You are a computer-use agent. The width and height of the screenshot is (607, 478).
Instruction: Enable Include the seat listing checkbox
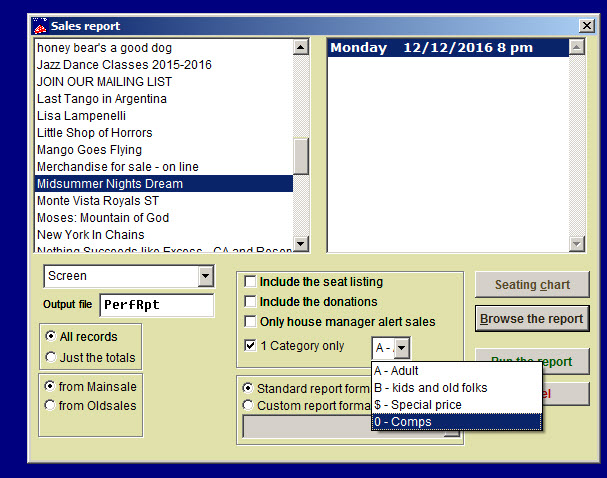(251, 282)
